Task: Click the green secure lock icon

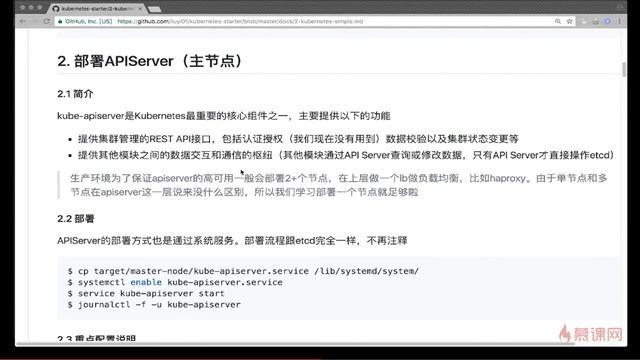Action: pyautogui.click(x=60, y=21)
